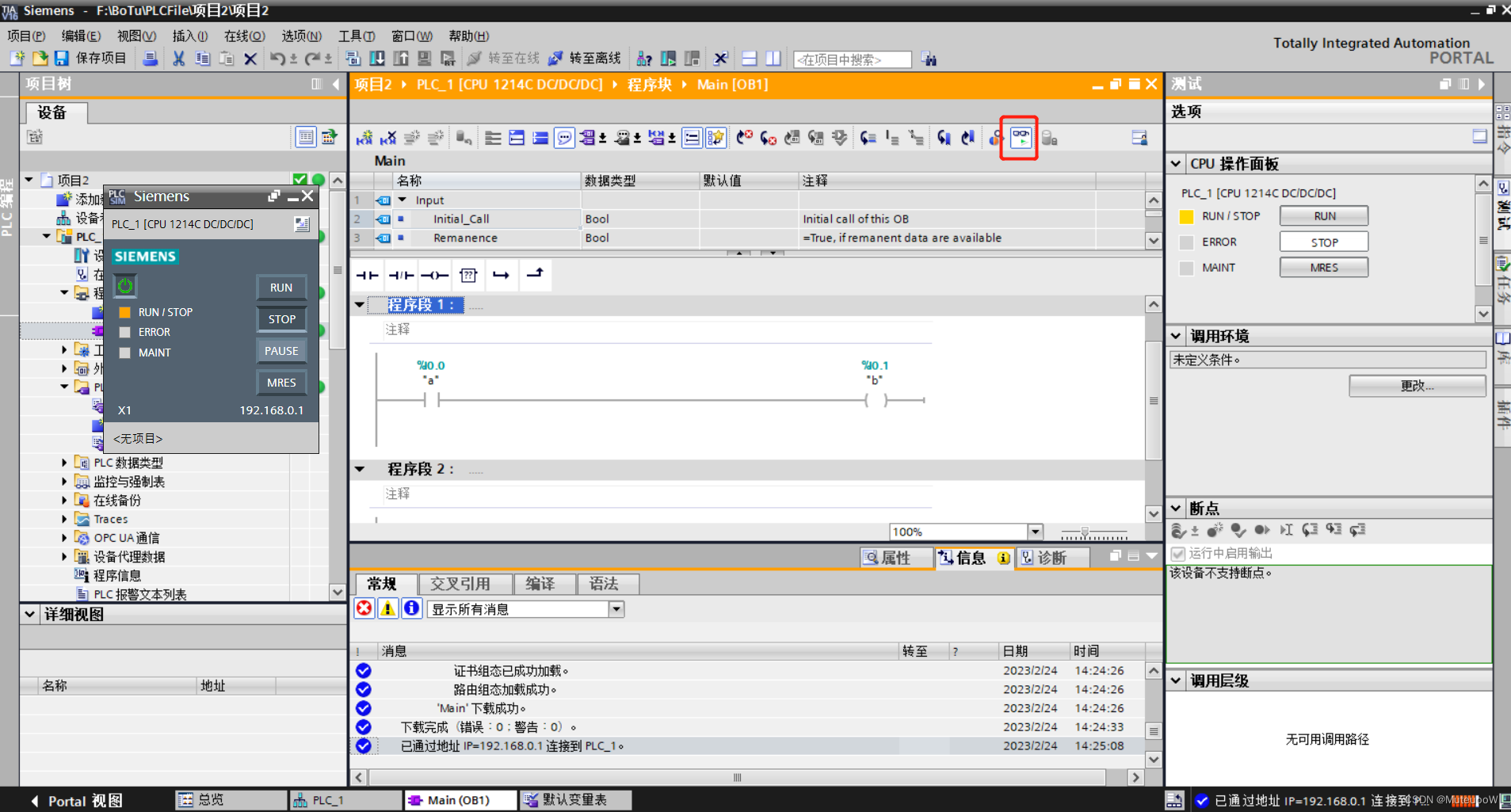1511x812 pixels.
Task: Show warnings filter icon in info panel
Action: click(387, 608)
